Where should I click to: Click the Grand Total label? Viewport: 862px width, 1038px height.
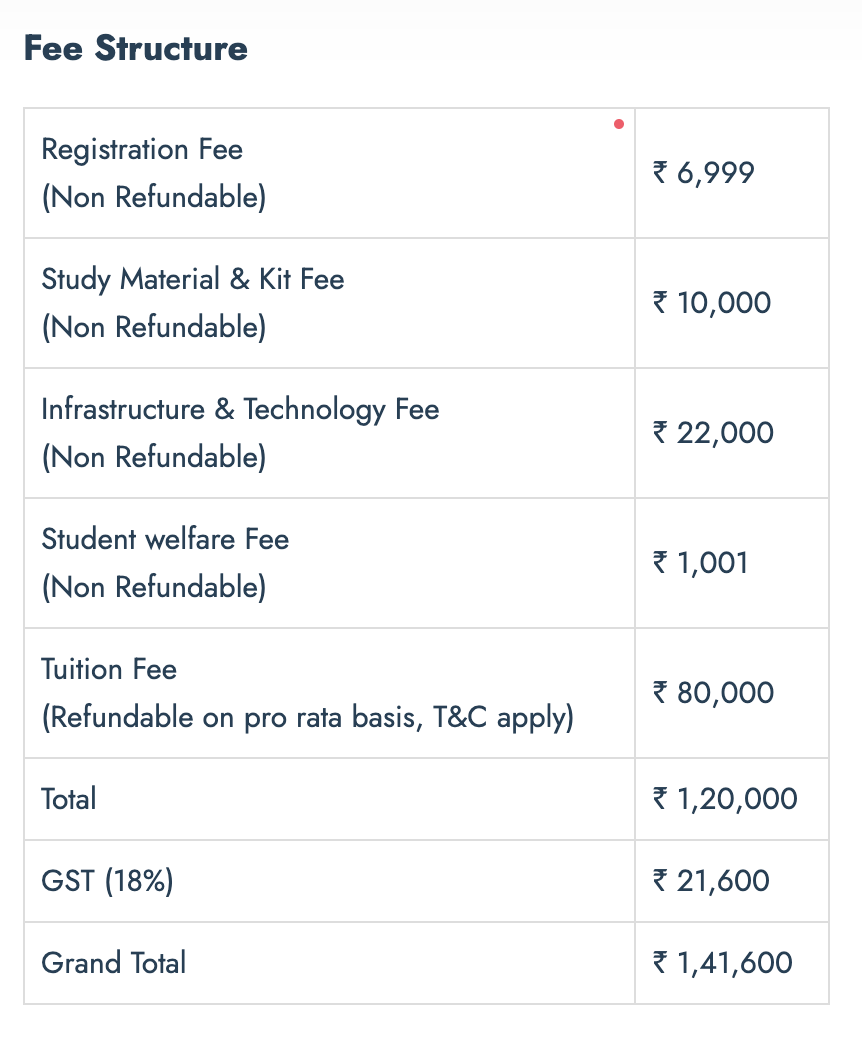(113, 963)
